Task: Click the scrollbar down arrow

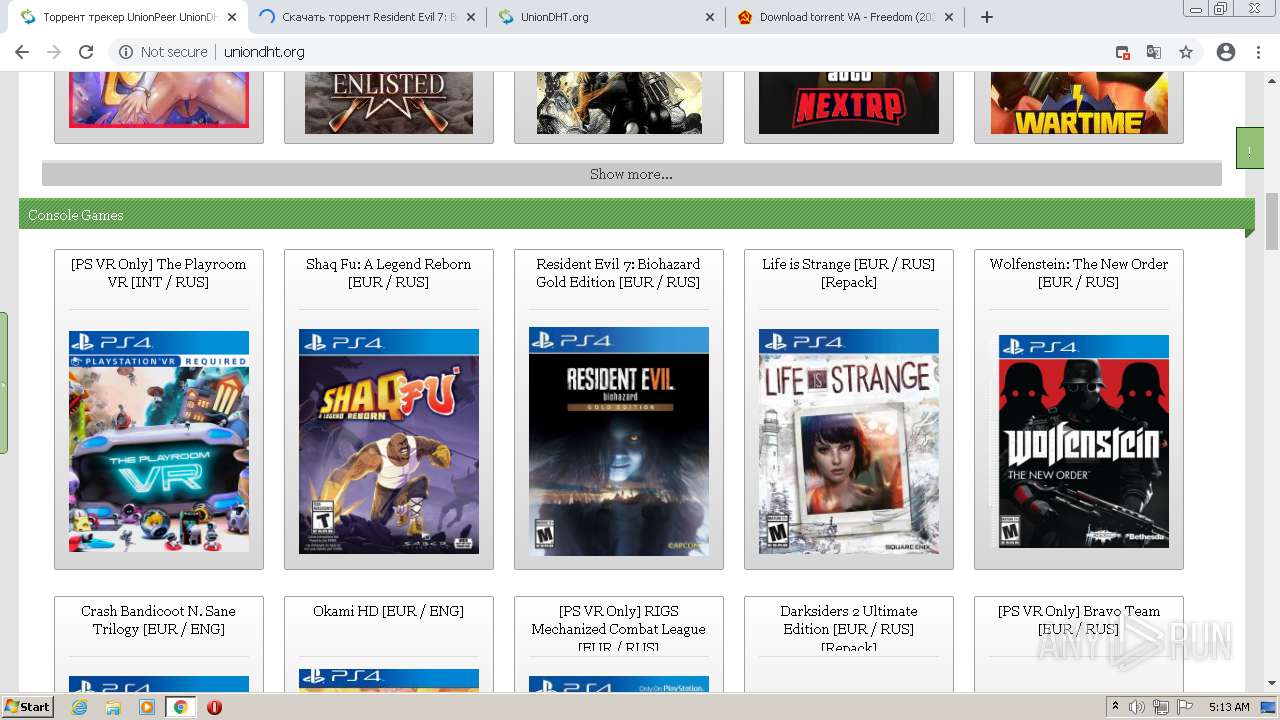Action: (x=1272, y=684)
